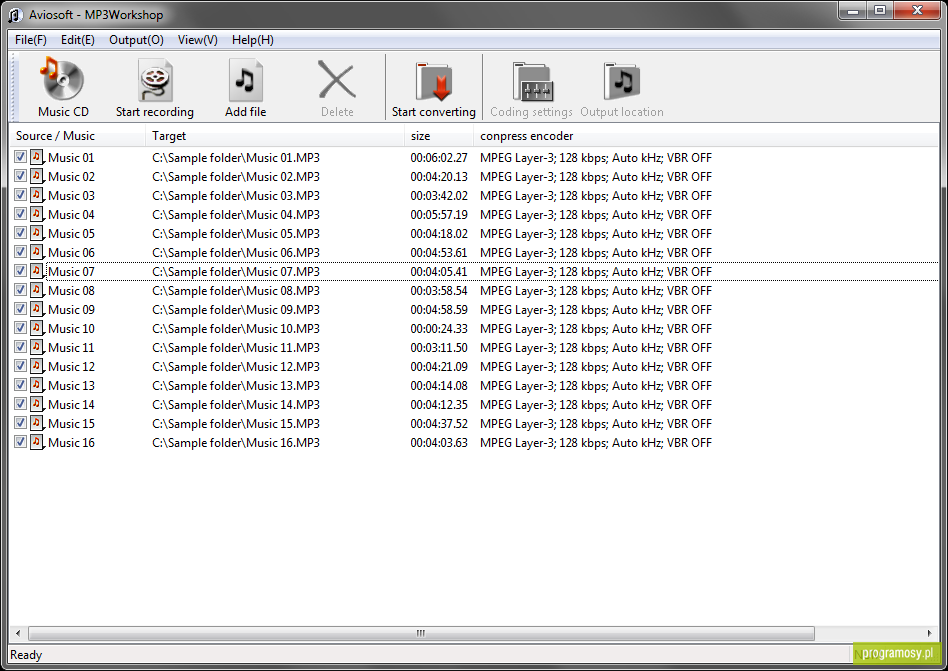Click the horizontal scrollbar thumb
Viewport: 948px width, 671px height.
[421, 634]
